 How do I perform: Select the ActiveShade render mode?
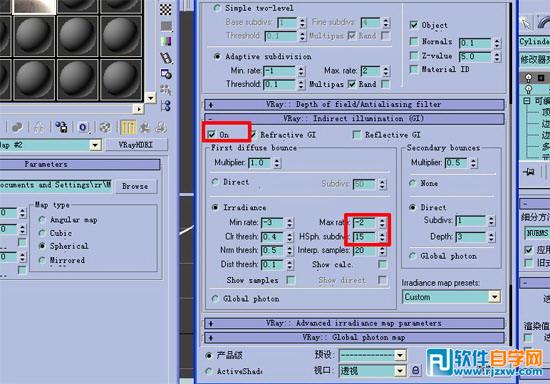209,371
